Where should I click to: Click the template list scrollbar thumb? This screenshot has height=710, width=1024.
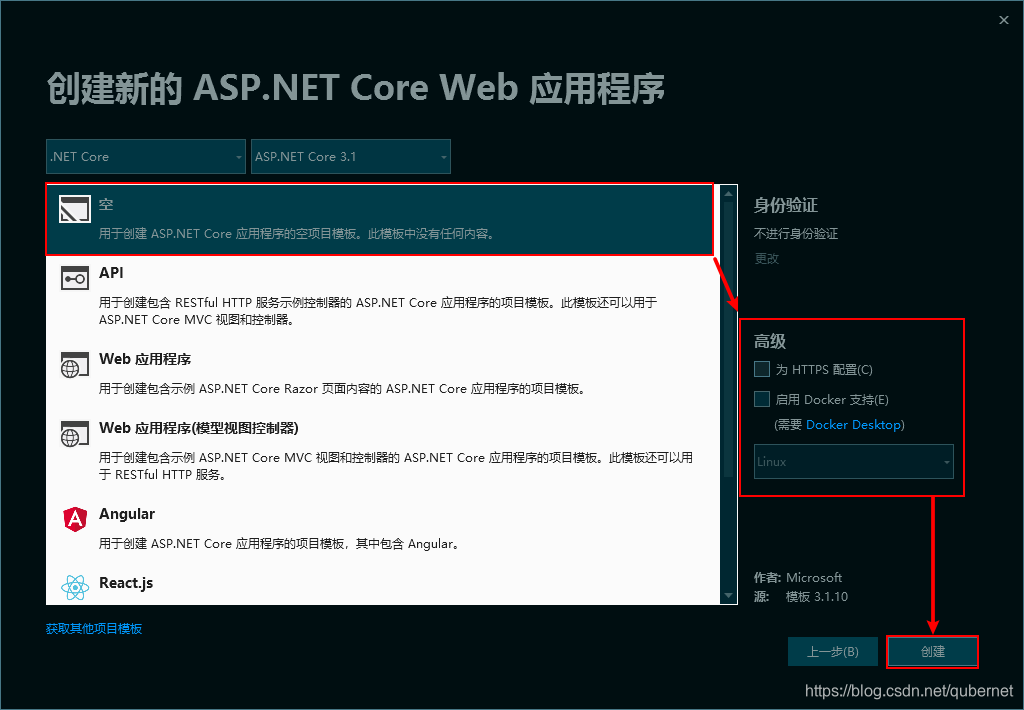(729, 340)
